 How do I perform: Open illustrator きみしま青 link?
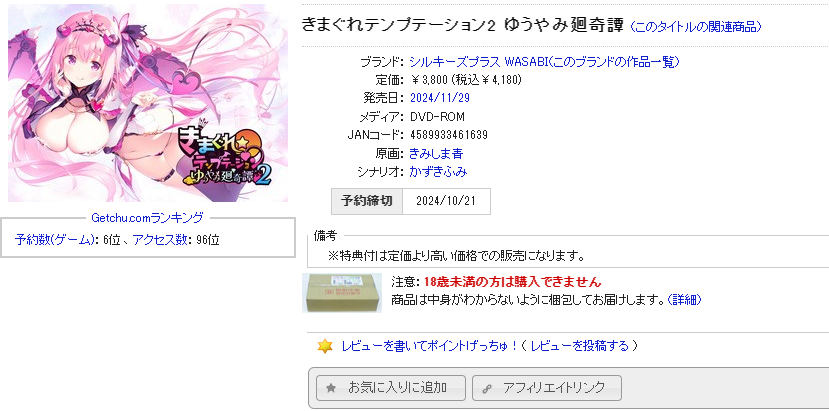pos(436,153)
